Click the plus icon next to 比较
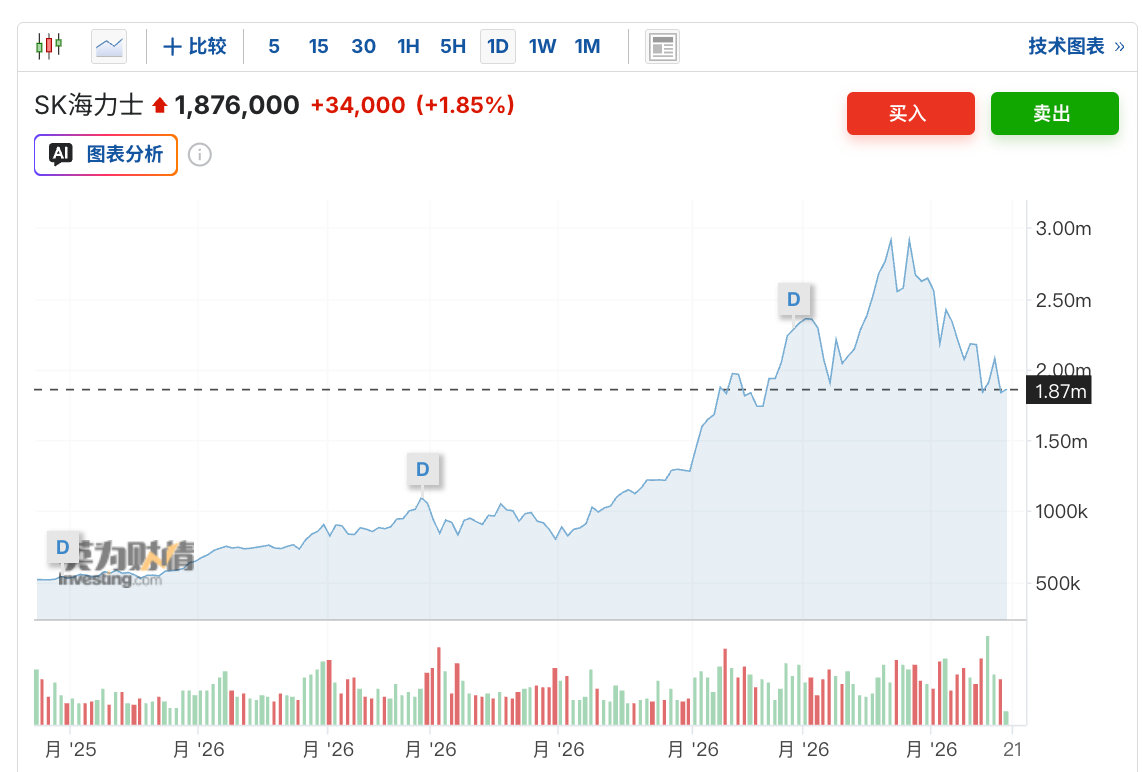This screenshot has height=772, width=1142. [x=172, y=47]
